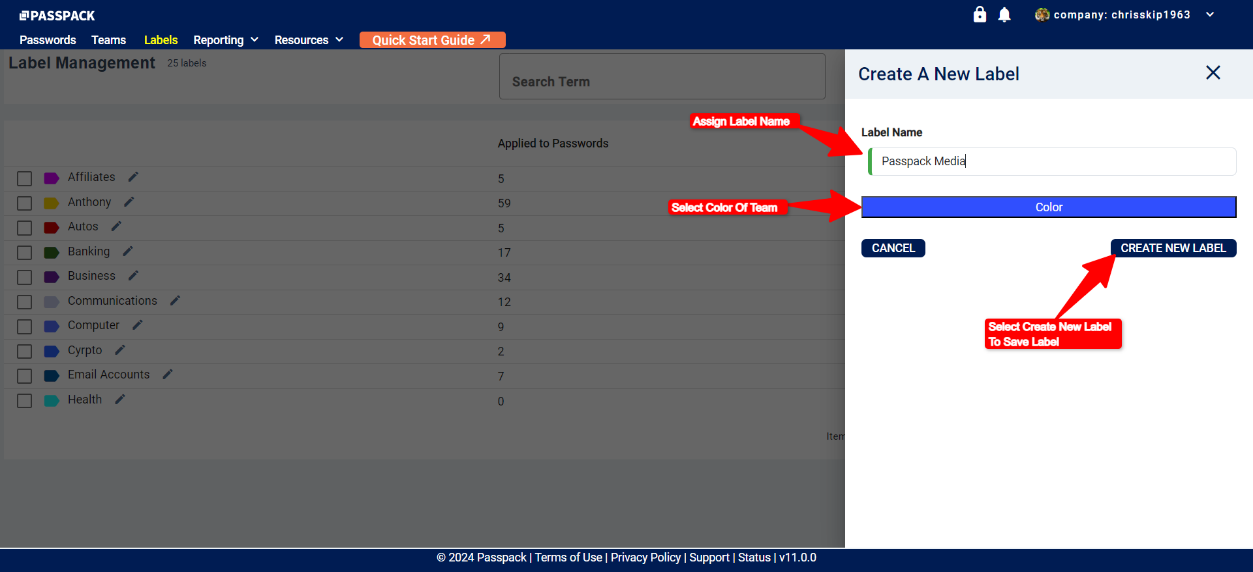
Task: Click the company avatar icon
Action: click(1042, 14)
